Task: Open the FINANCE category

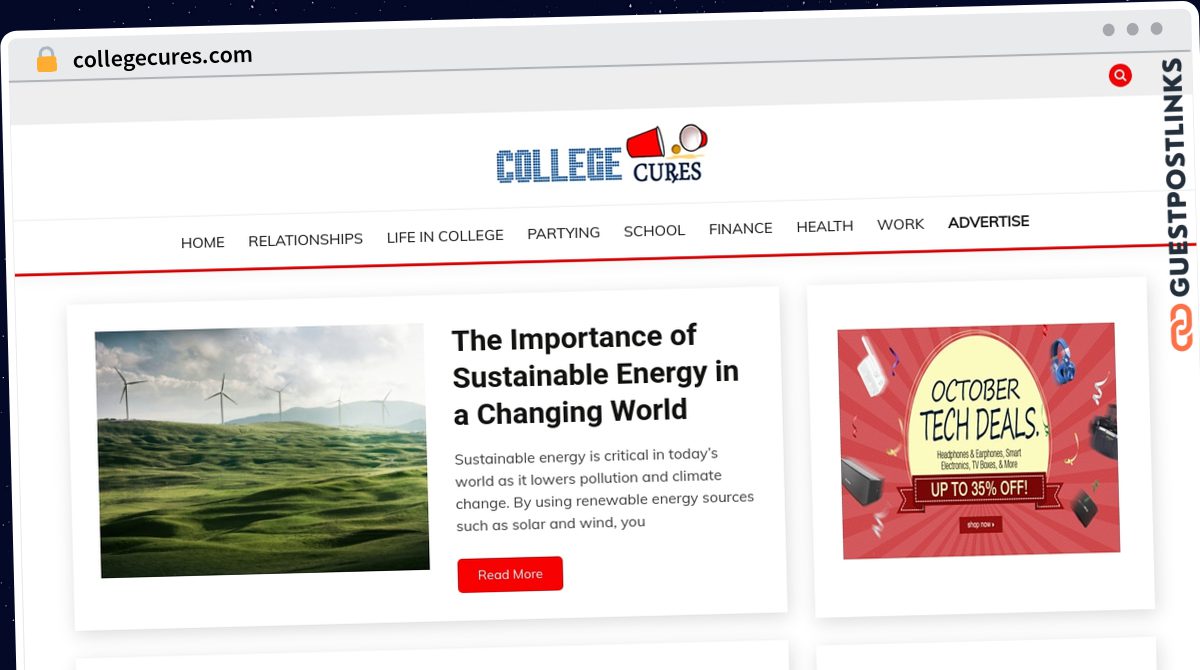Action: [741, 229]
